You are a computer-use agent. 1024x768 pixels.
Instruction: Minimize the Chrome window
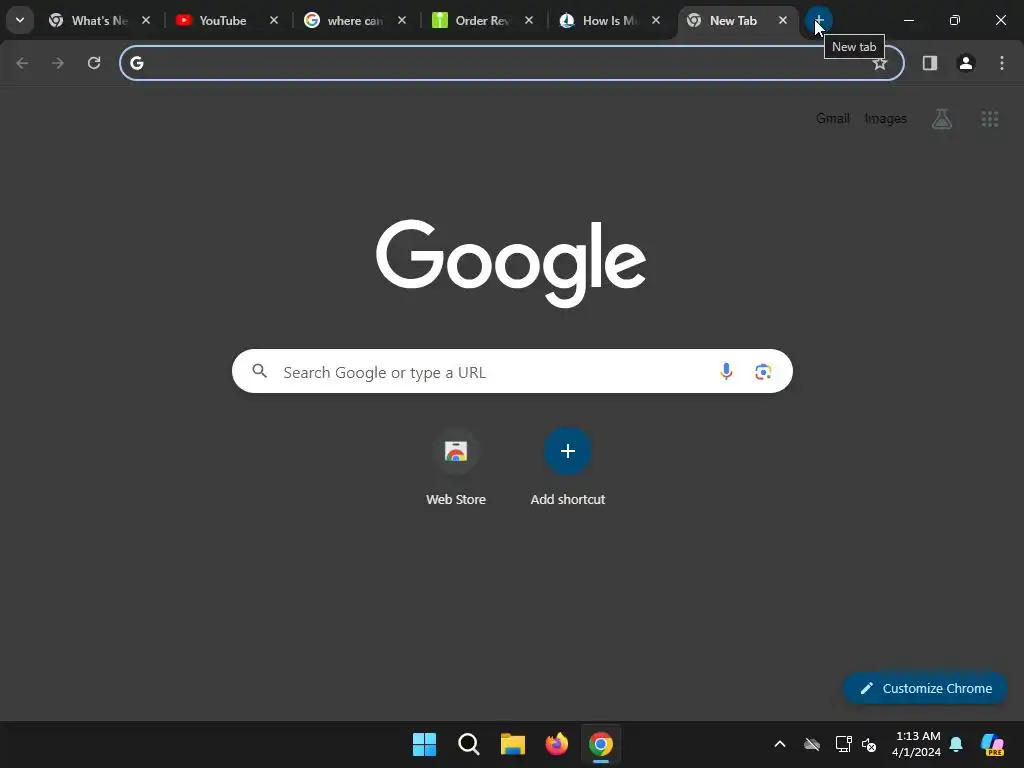coord(908,20)
